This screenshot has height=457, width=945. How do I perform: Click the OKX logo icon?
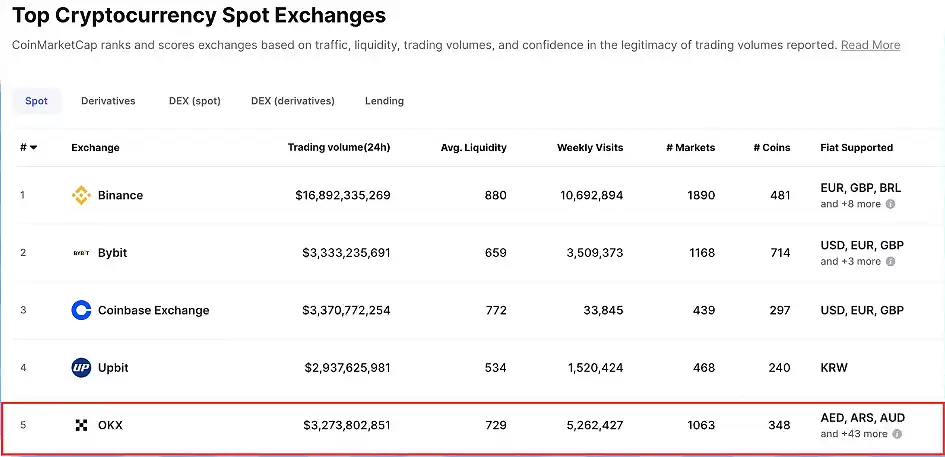tap(82, 425)
